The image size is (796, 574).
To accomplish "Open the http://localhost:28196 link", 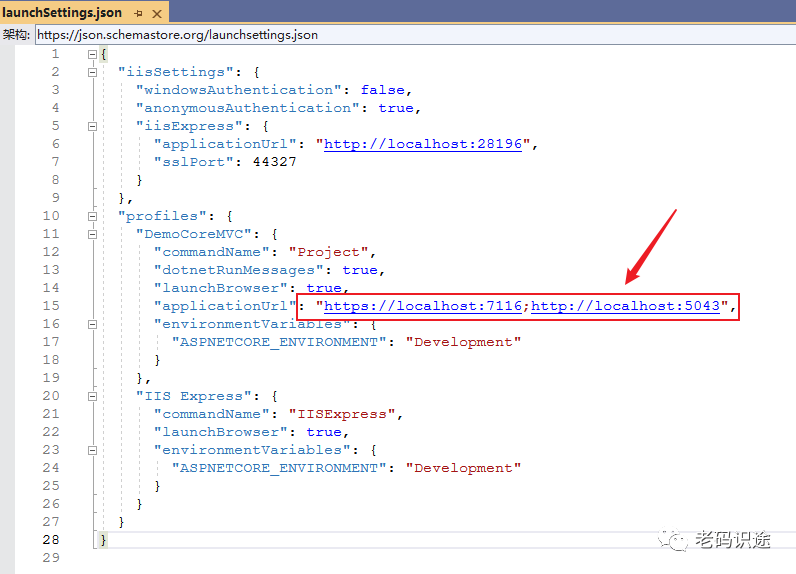I will click(423, 144).
